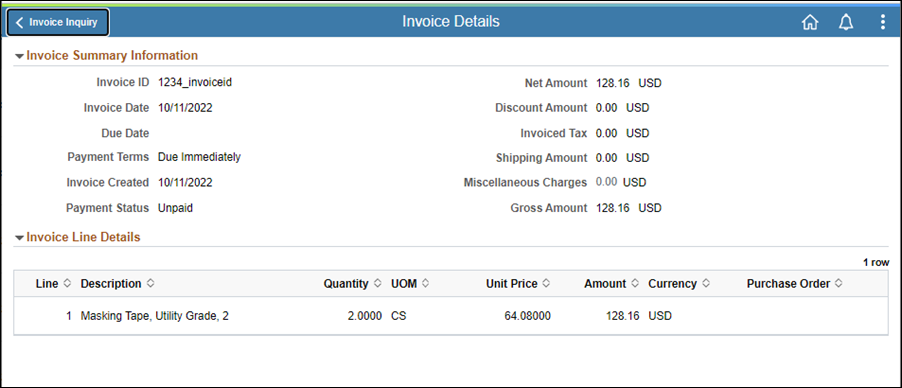Image resolution: width=902 pixels, height=388 pixels.
Task: Sort by Currency column sort icon
Action: (706, 283)
